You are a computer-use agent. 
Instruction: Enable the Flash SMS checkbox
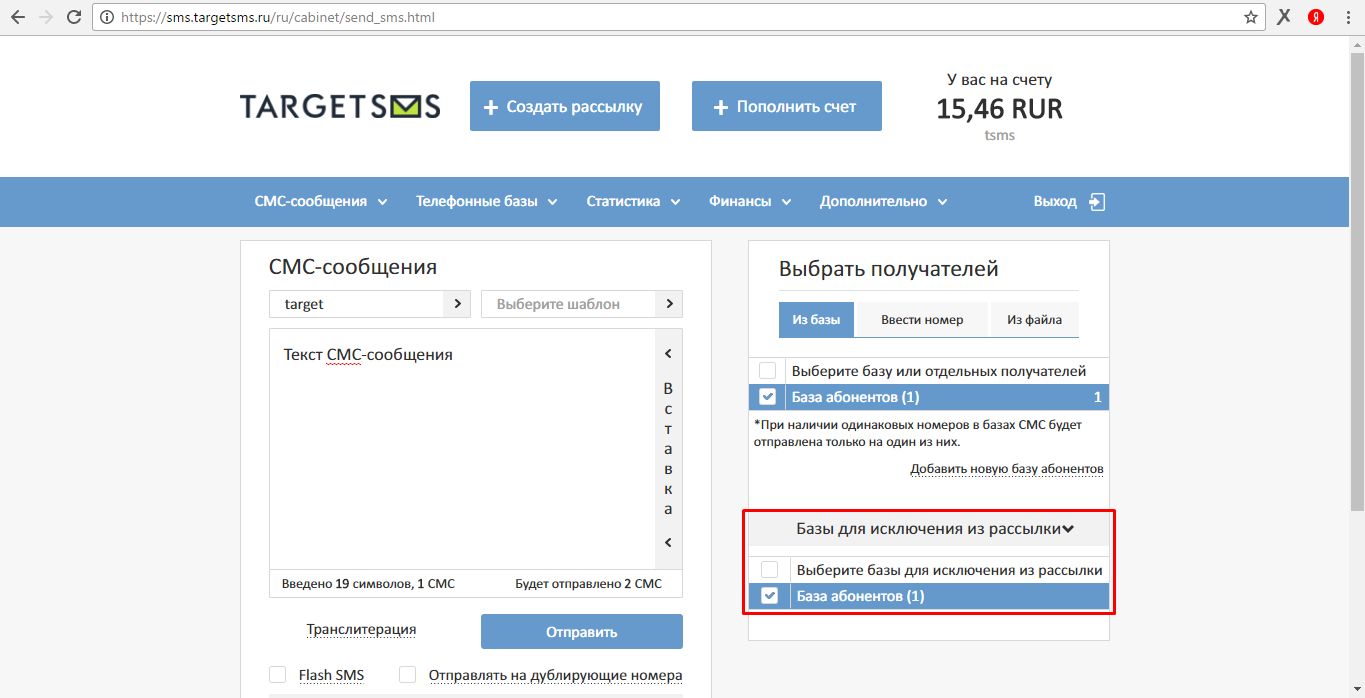pyautogui.click(x=278, y=675)
